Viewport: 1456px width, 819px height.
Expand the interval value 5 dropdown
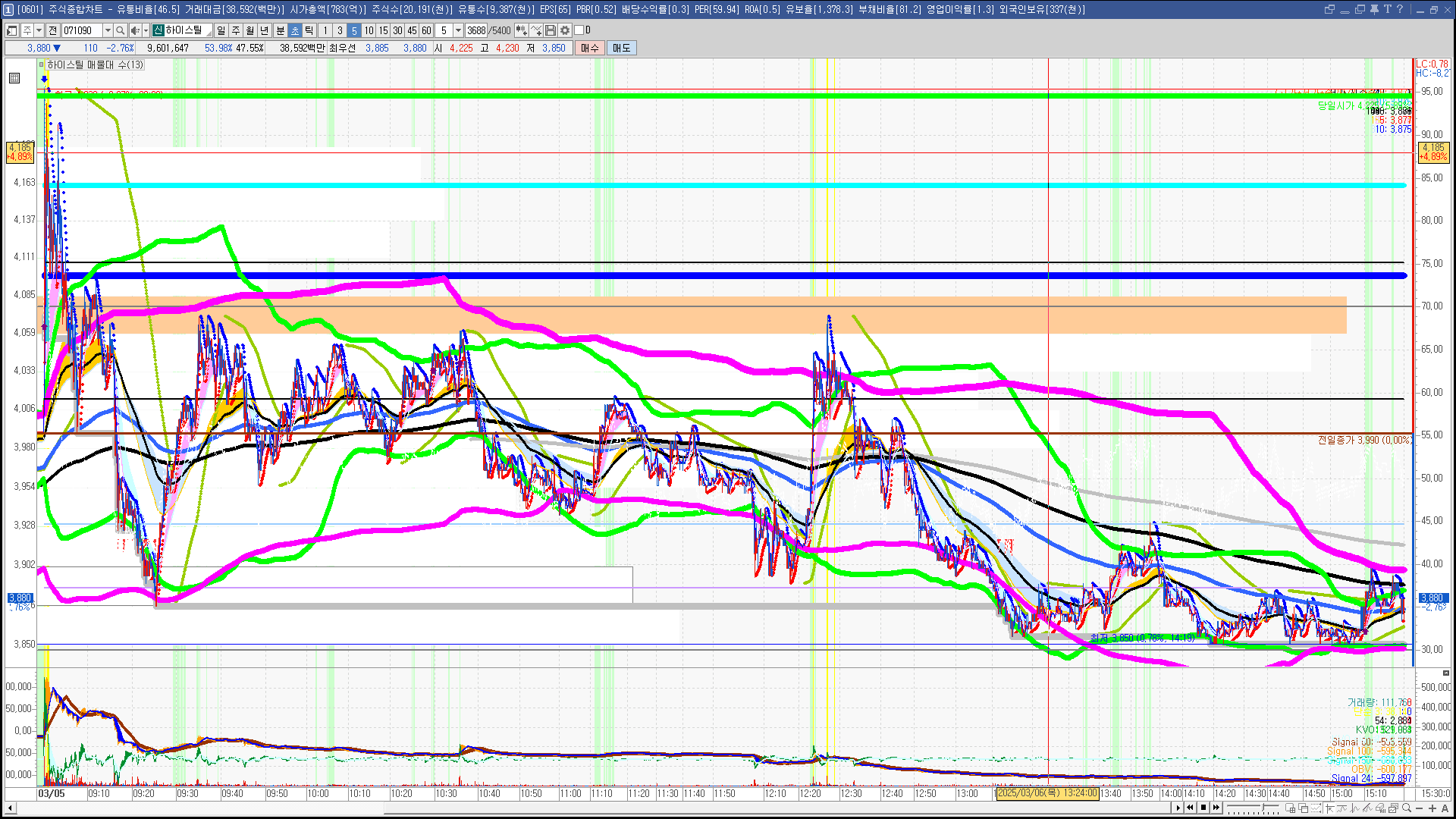[458, 30]
